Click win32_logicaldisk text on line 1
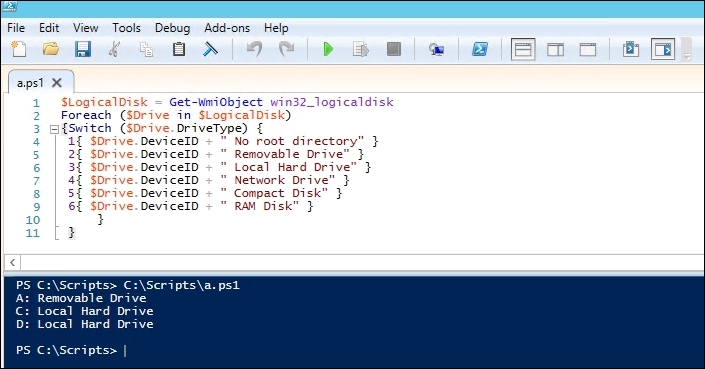The height and width of the screenshot is (369, 705). [332, 102]
